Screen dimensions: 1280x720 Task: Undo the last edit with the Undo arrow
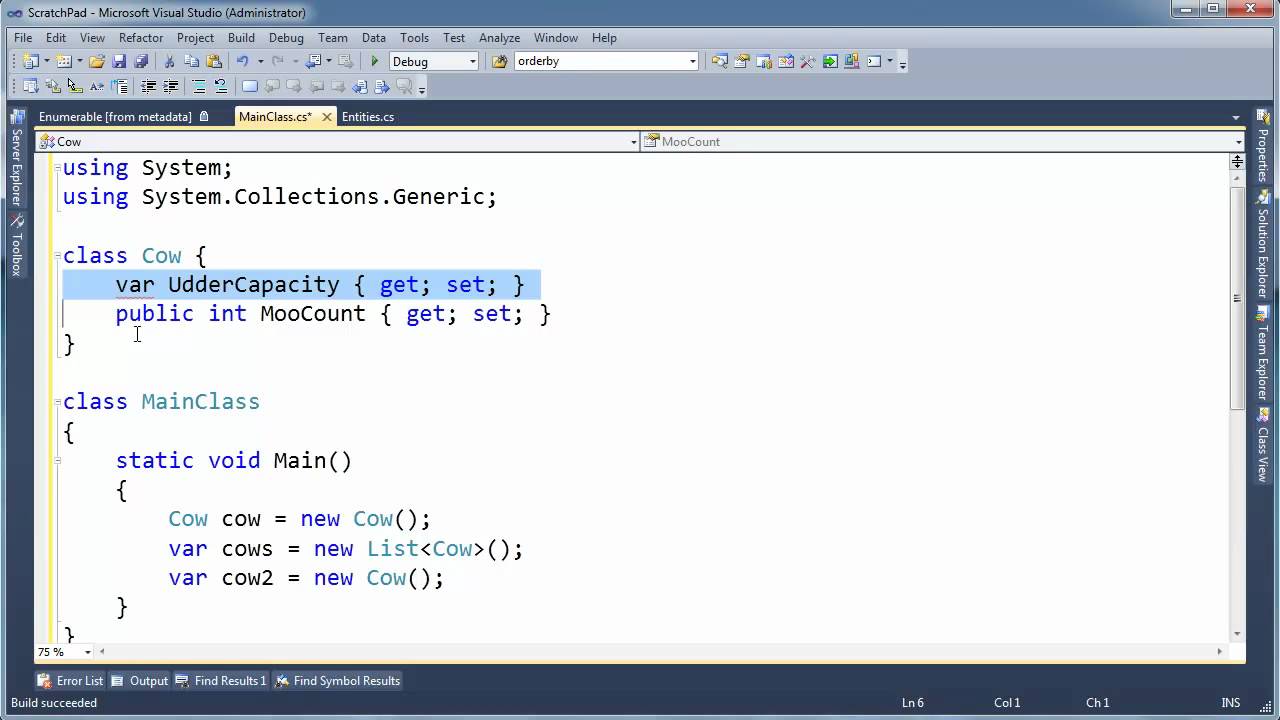[241, 62]
